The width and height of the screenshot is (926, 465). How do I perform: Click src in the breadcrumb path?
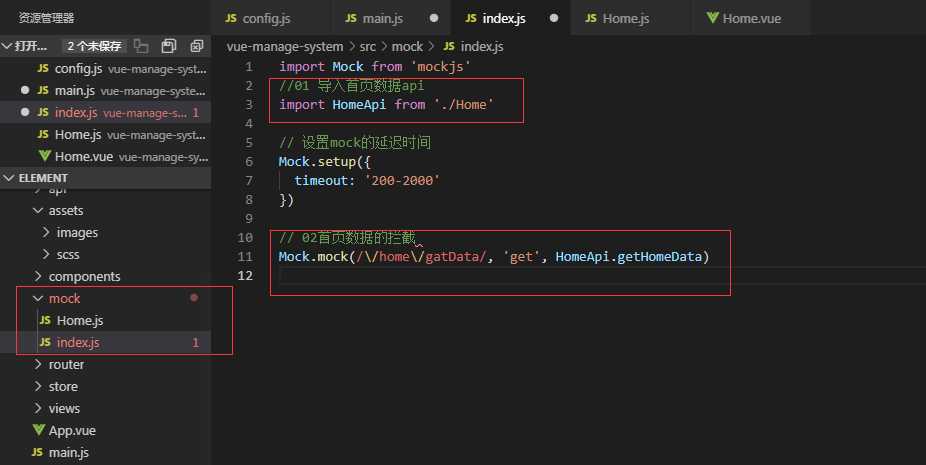coord(367,46)
